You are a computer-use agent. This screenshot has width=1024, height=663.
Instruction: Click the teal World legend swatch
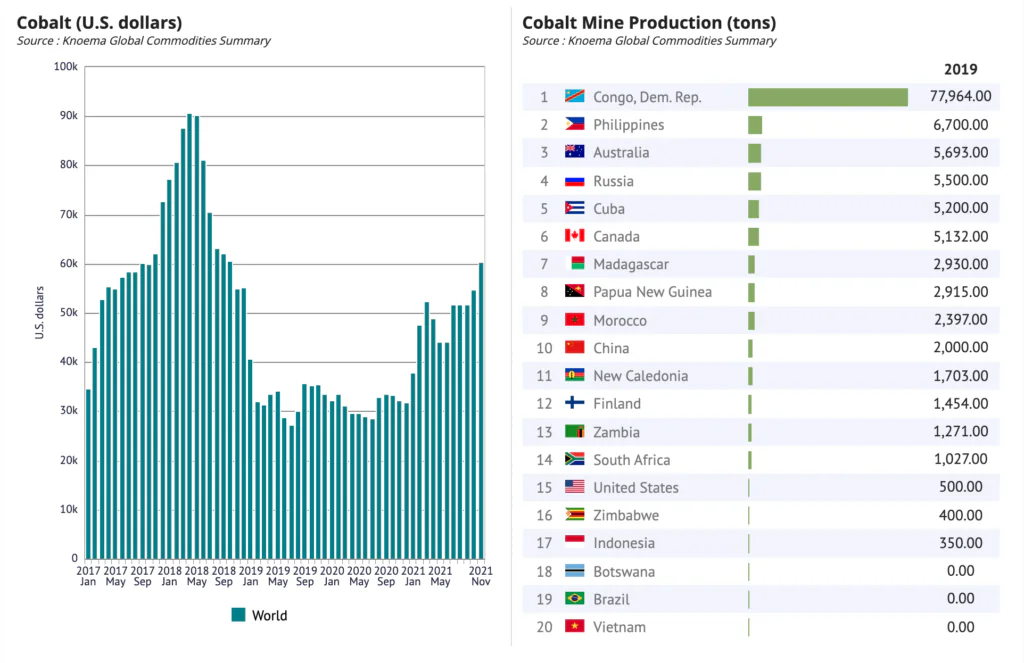click(238, 615)
